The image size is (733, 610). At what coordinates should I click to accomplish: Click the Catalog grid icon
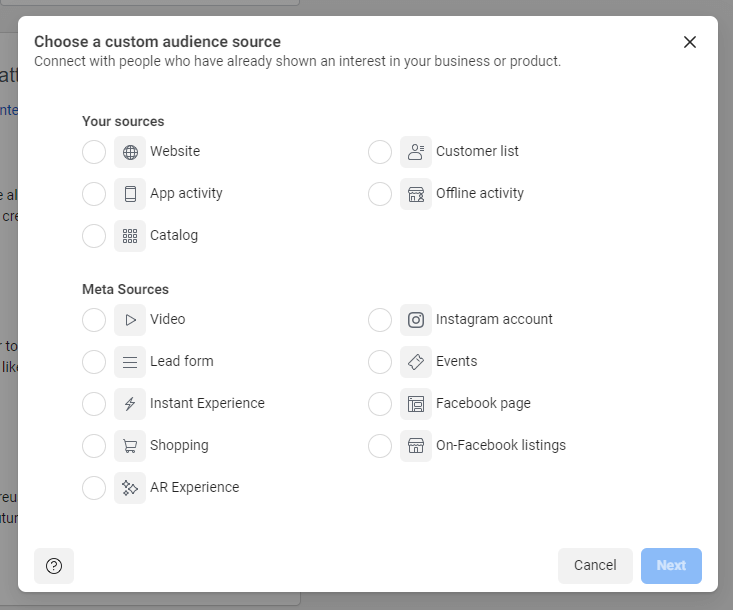[x=130, y=236]
